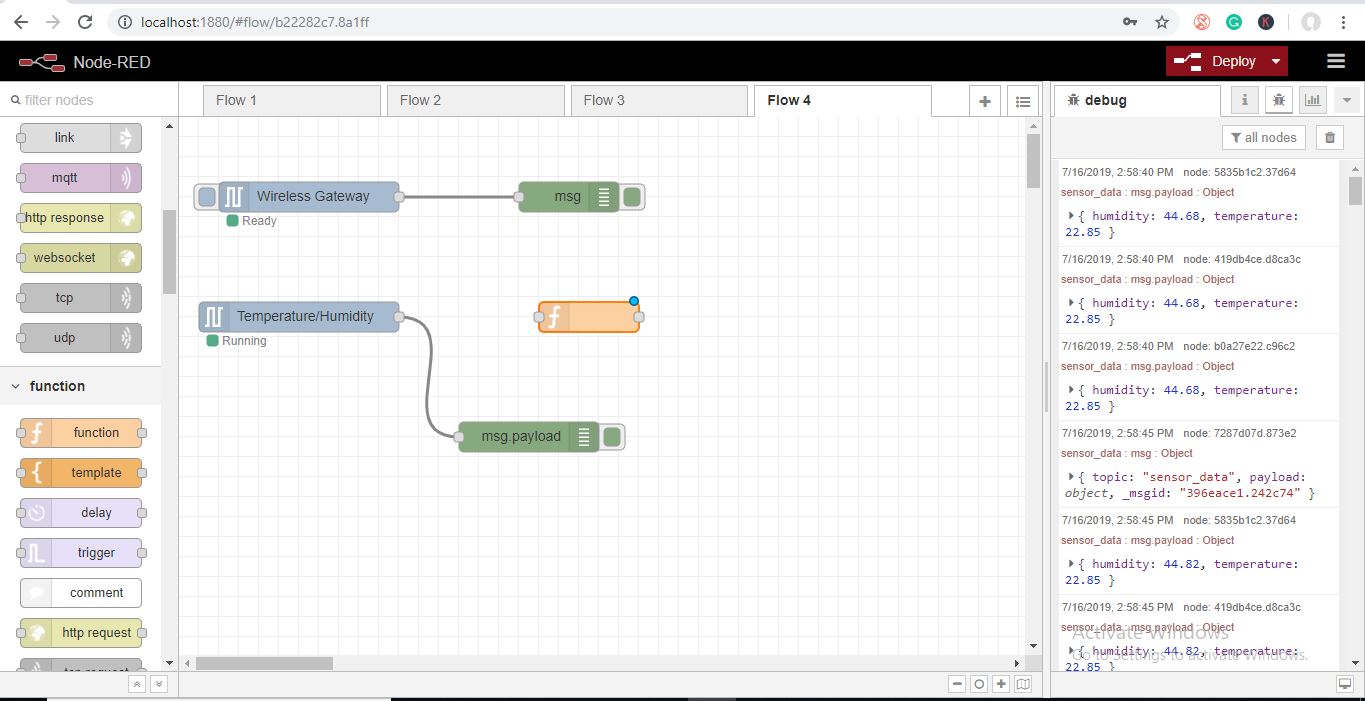Image resolution: width=1365 pixels, height=701 pixels.
Task: Select the http request palette node
Action: [80, 633]
